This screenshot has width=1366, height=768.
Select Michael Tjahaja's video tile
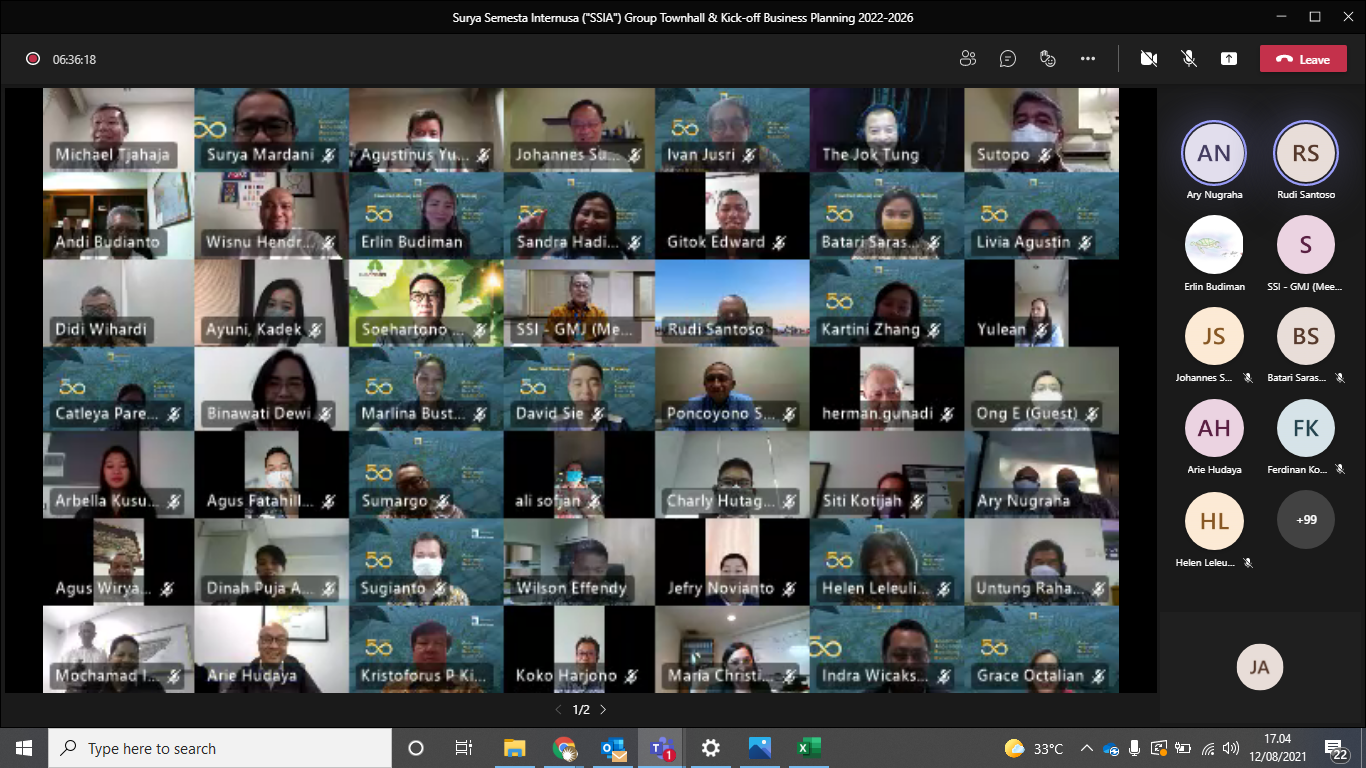click(118, 130)
